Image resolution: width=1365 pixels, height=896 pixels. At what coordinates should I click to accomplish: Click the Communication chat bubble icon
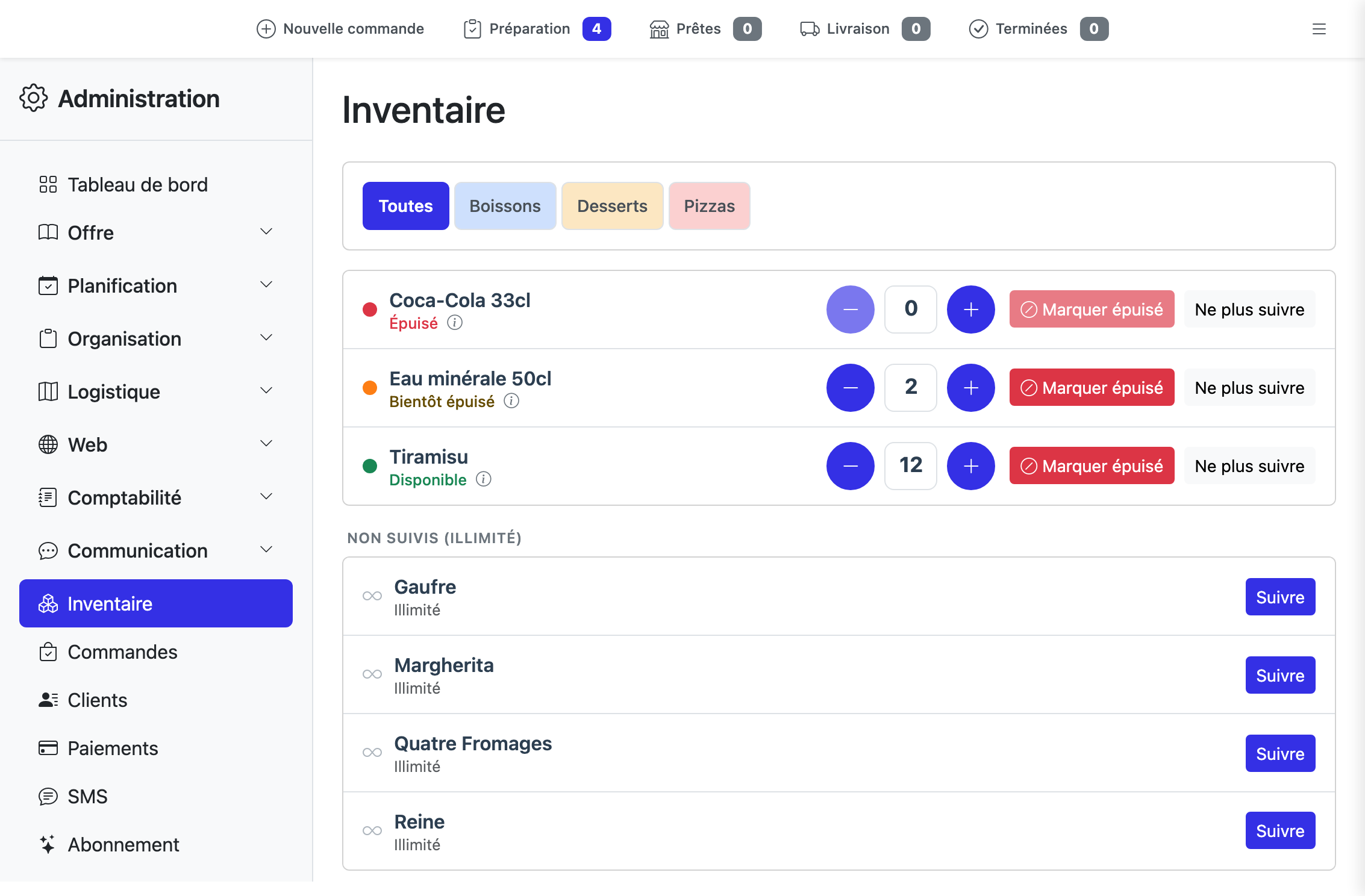(x=48, y=550)
